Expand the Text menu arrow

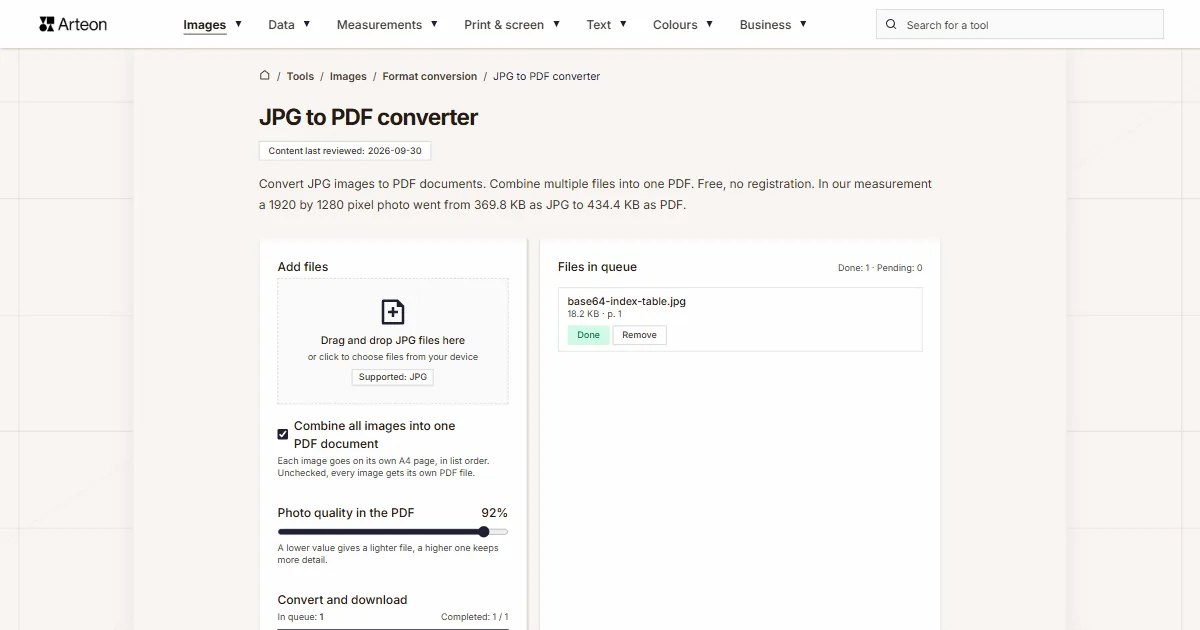coord(623,24)
